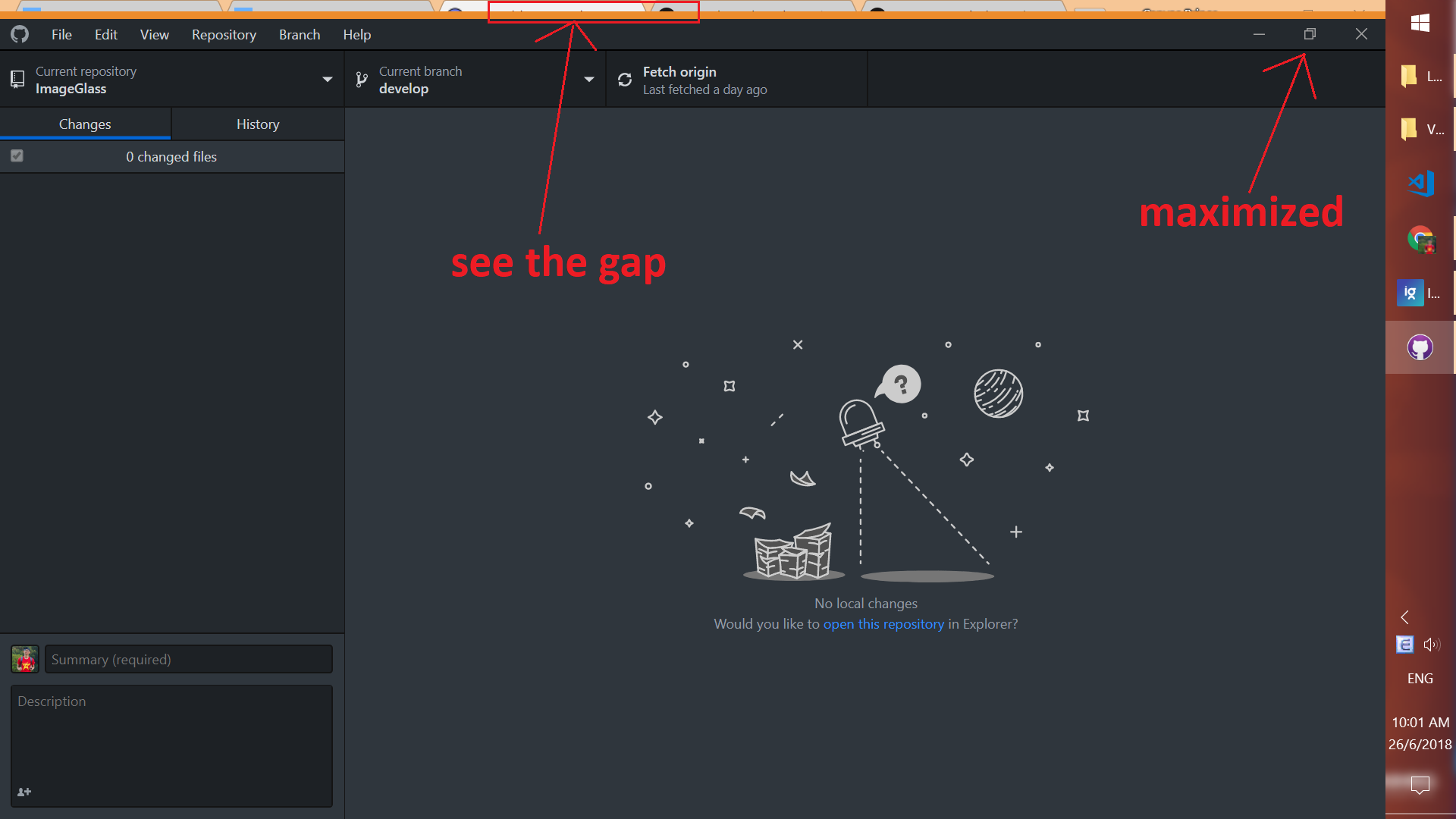1456x819 pixels.
Task: Click the open this repository link
Action: pos(883,624)
